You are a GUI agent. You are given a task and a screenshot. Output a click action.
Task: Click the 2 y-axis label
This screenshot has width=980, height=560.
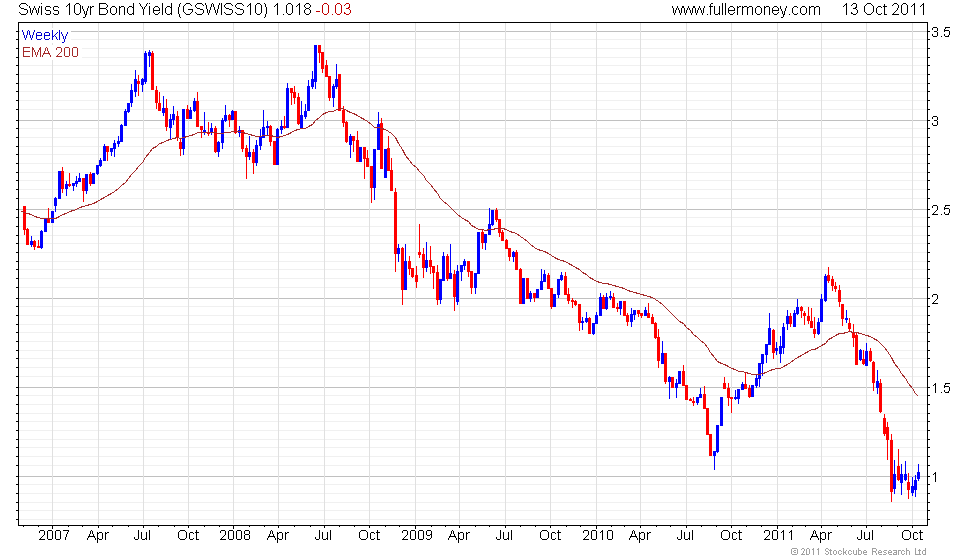pos(935,299)
